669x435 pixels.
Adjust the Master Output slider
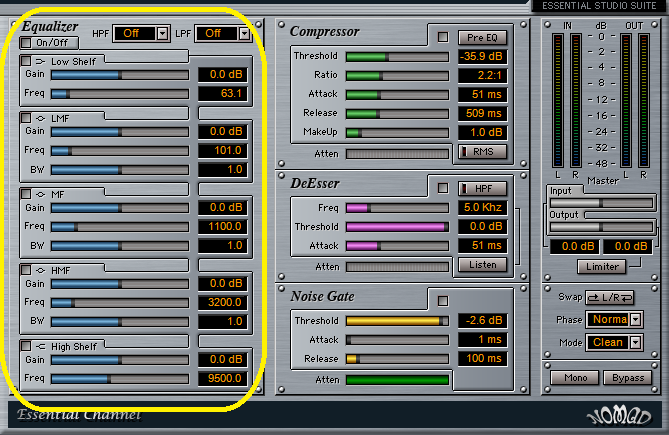coord(602,227)
